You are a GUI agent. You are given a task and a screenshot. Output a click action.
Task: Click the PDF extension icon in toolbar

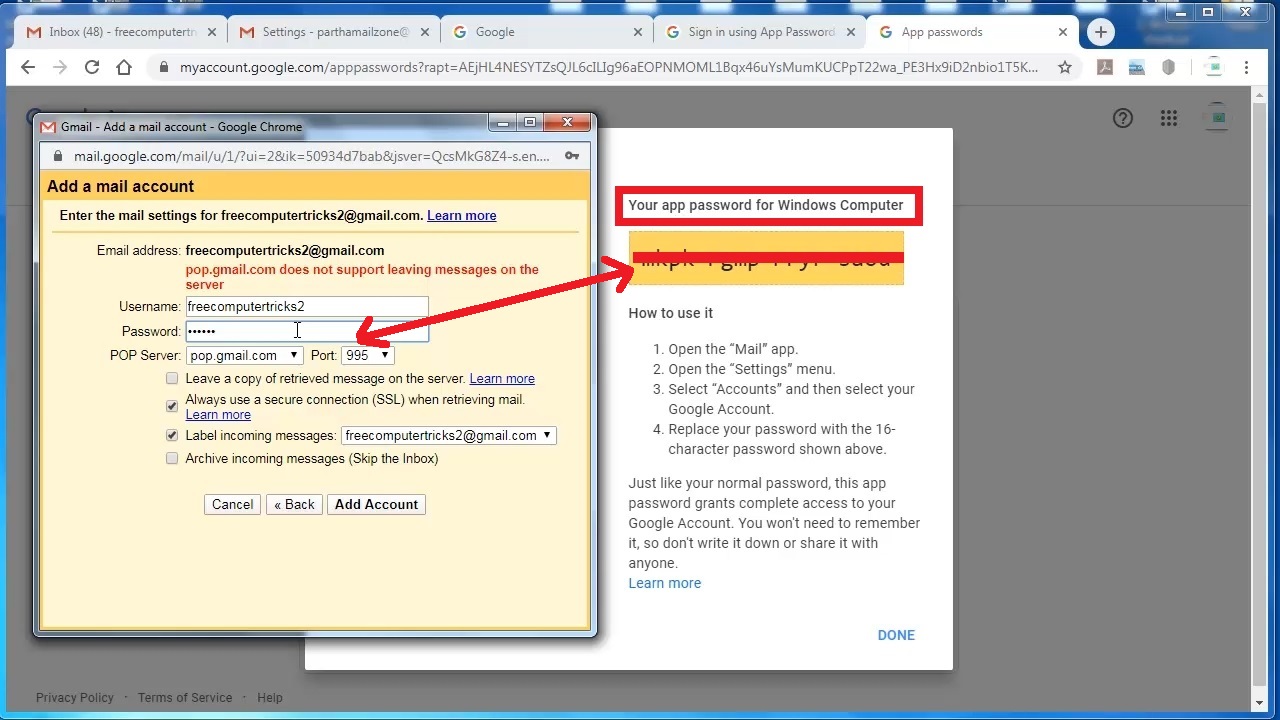[1105, 67]
